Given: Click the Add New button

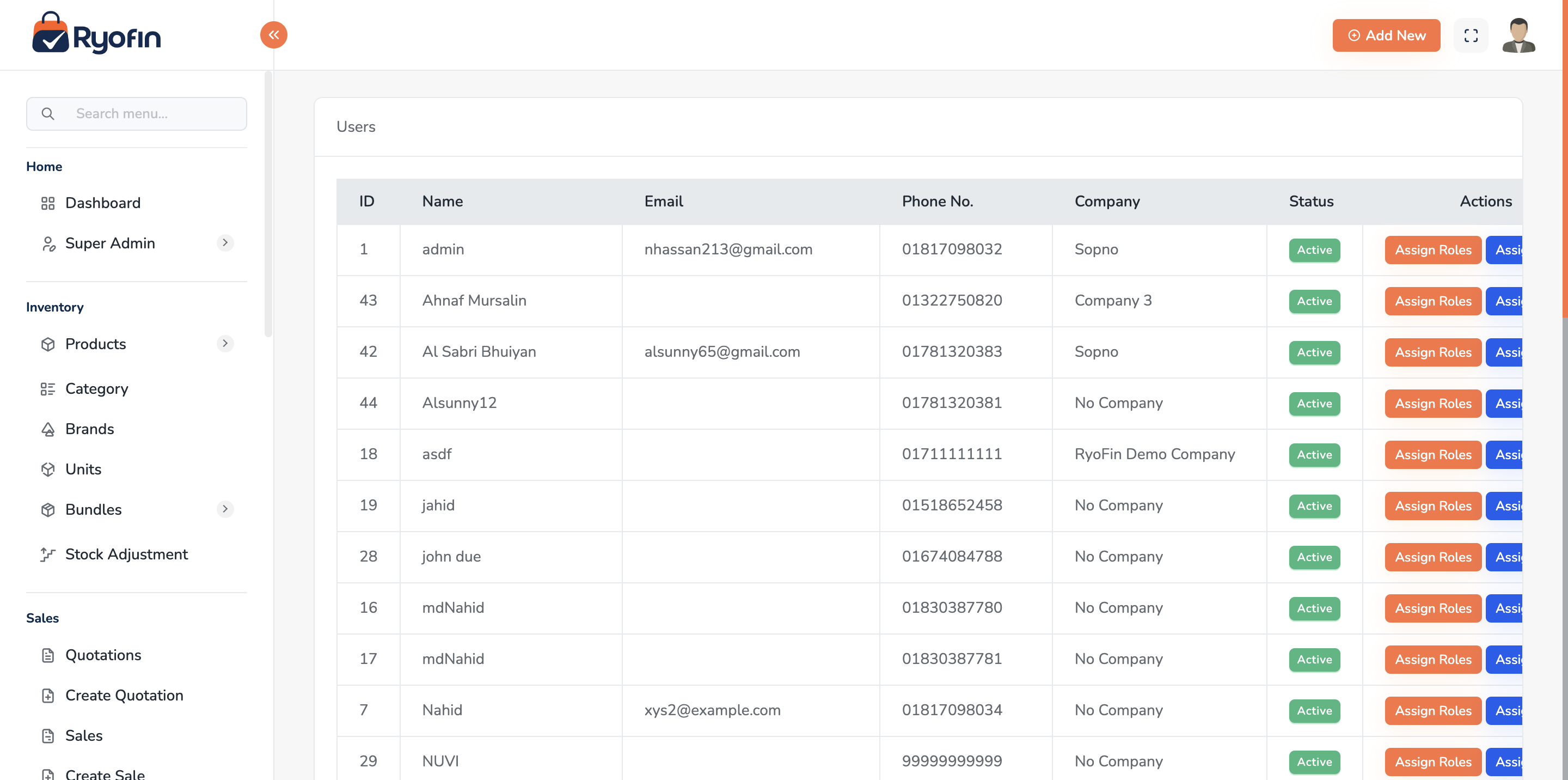Looking at the screenshot, I should [1386, 35].
